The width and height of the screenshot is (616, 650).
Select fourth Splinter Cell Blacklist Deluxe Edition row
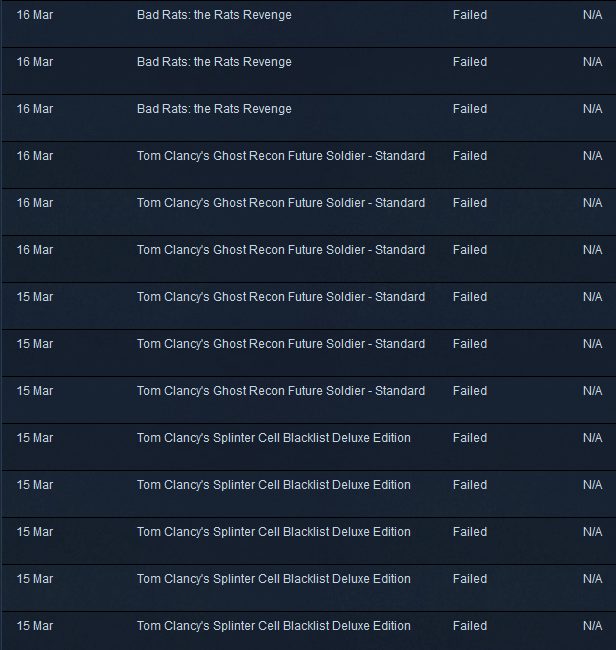click(x=309, y=588)
